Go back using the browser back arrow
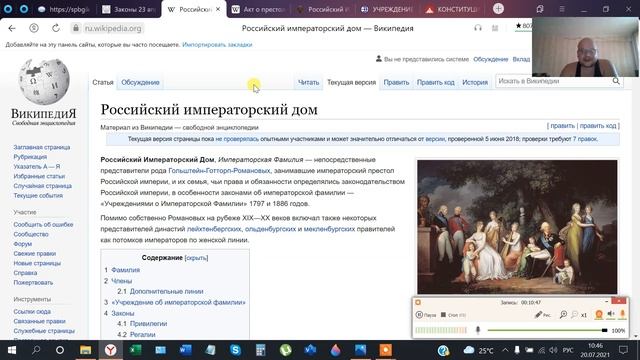 click(x=12, y=28)
